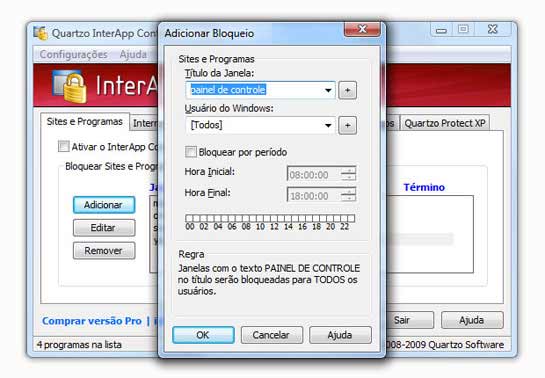Click the Hora Final spinner arrows
Viewport: 545px width, 378px height.
click(348, 195)
